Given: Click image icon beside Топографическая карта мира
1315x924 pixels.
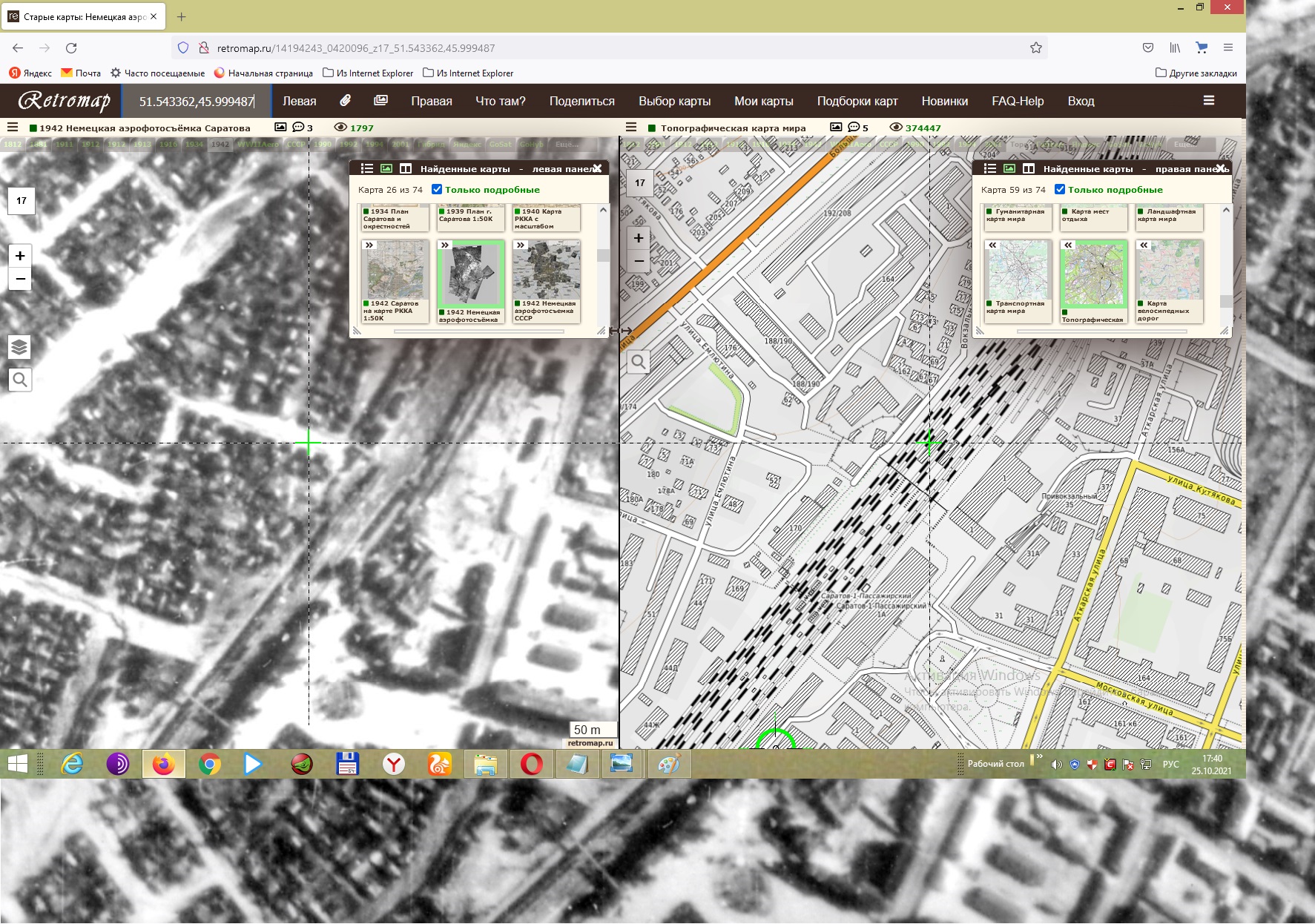Looking at the screenshot, I should pyautogui.click(x=836, y=128).
